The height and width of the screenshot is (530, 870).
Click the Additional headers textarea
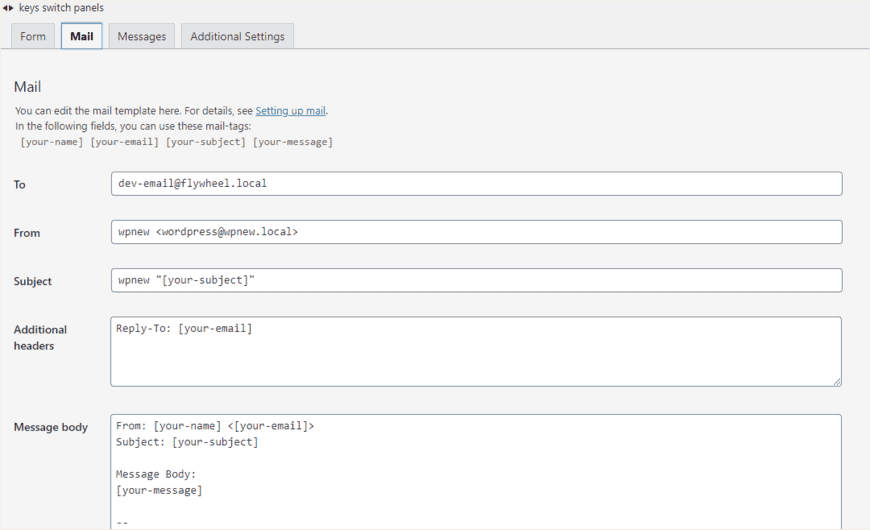click(476, 351)
